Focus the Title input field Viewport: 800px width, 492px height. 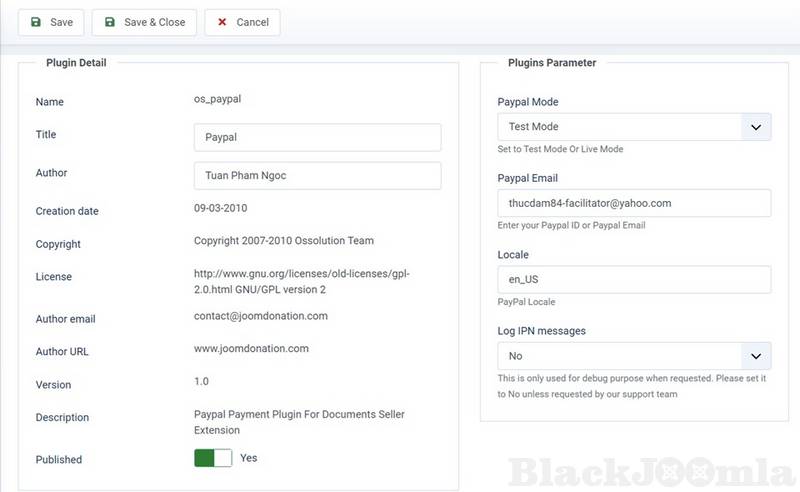point(317,137)
